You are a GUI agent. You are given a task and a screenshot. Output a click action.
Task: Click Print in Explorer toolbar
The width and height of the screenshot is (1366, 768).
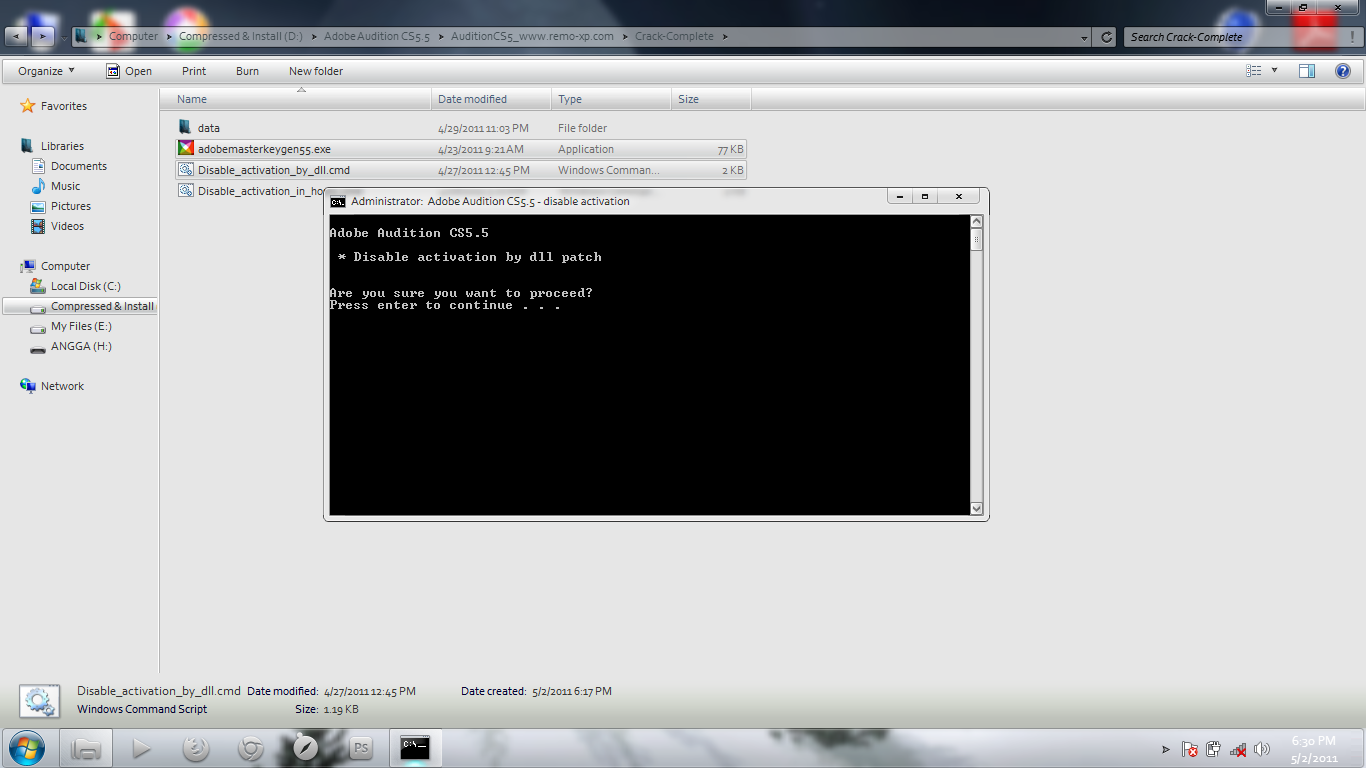click(x=194, y=71)
